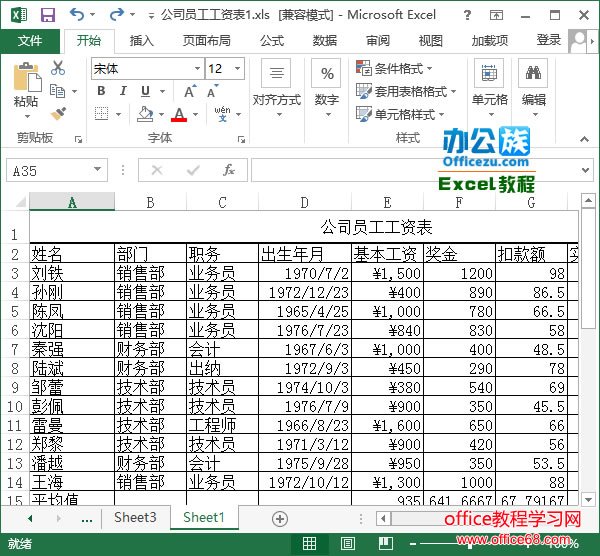
Task: Expand the Name Box dropdown arrow
Action: [x=97, y=170]
